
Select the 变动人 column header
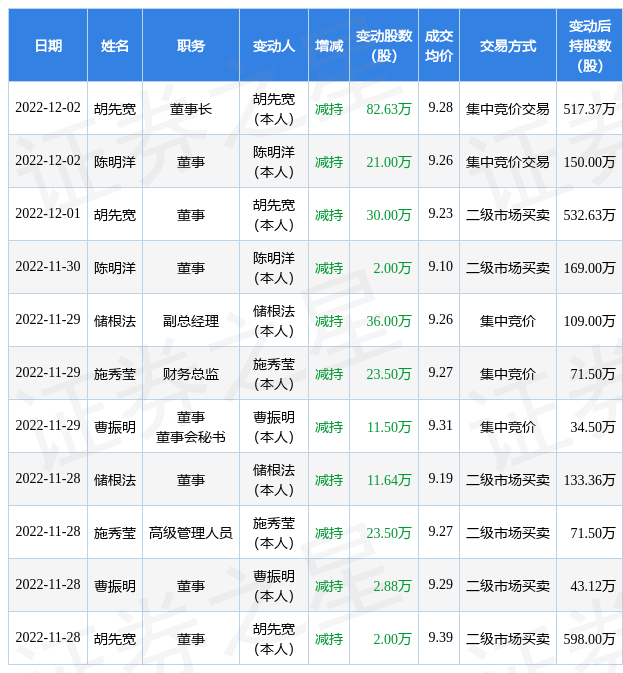274,45
